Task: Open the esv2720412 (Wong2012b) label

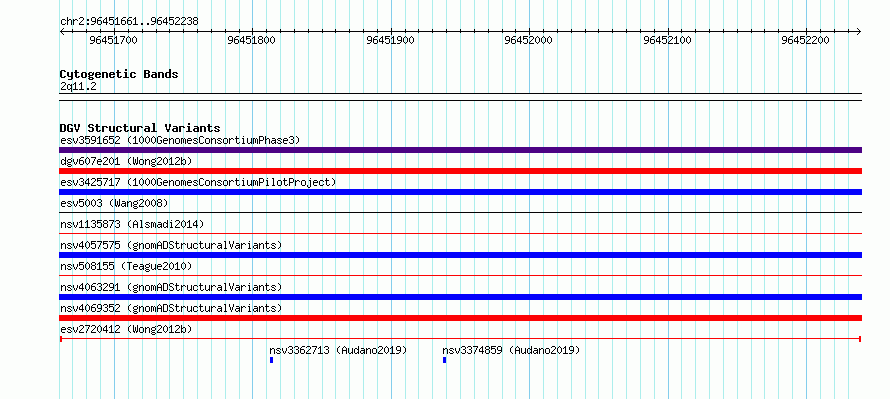Action: (x=126, y=329)
